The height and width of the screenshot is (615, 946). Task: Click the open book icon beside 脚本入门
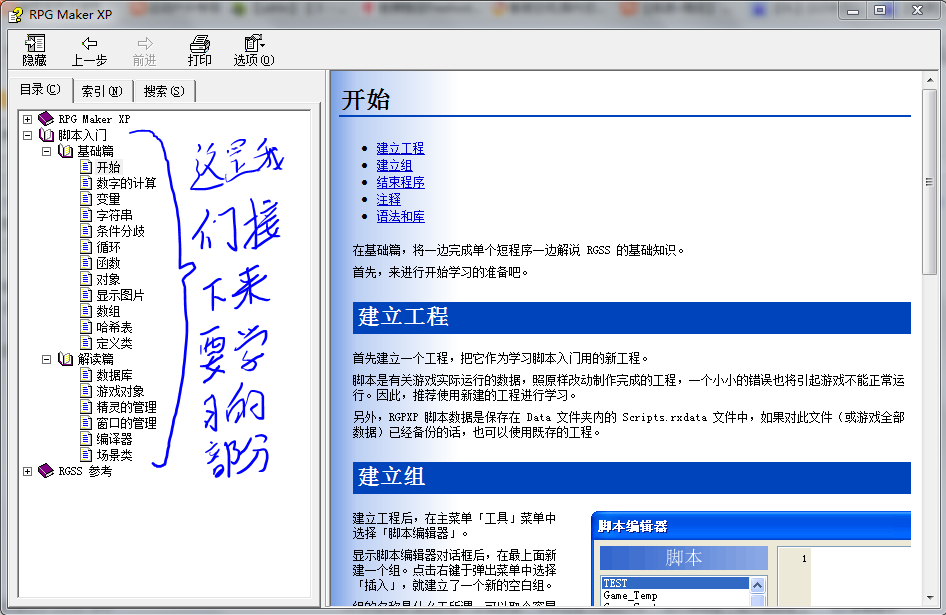pos(46,135)
